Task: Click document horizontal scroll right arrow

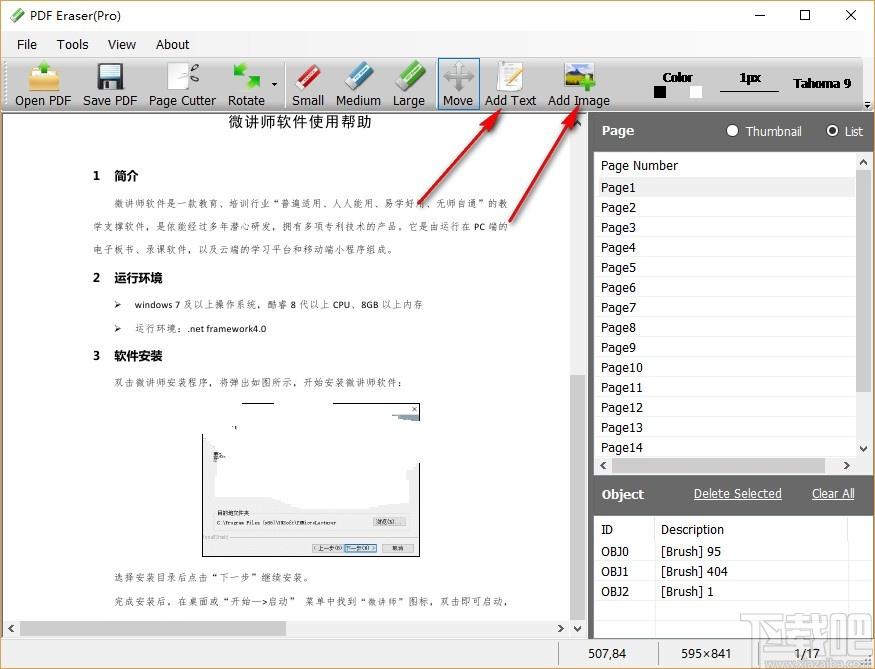Action: pos(561,629)
